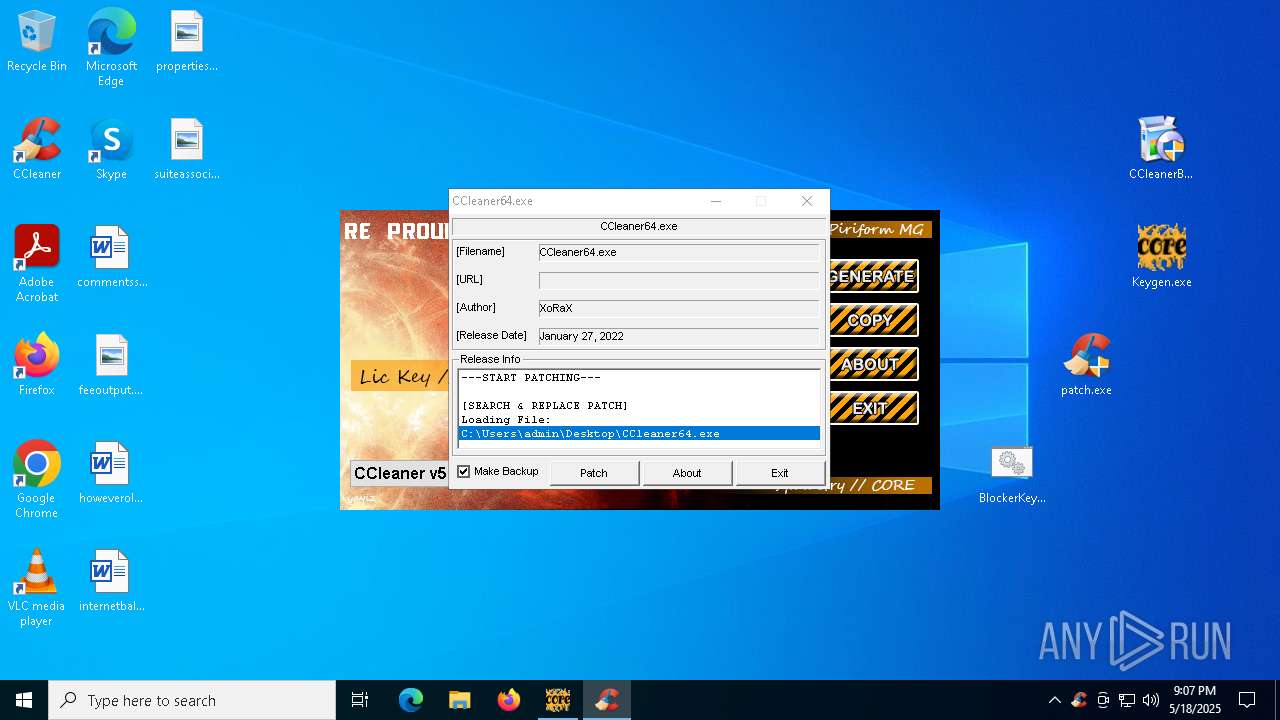Select the Microsoft Edge desktop shortcut
This screenshot has width=1280, height=720.
pyautogui.click(x=111, y=48)
